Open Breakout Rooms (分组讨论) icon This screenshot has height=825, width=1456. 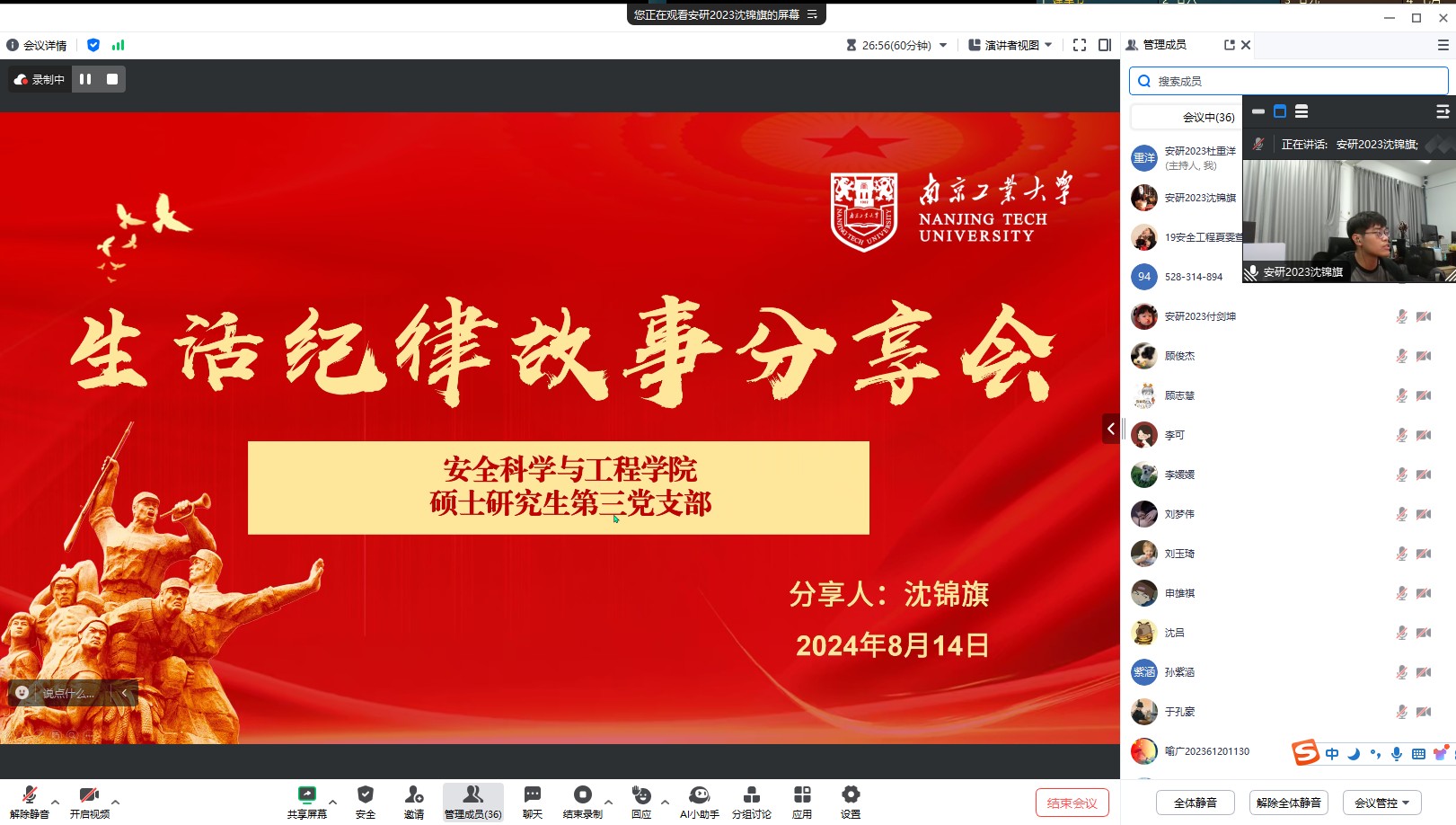[x=751, y=795]
